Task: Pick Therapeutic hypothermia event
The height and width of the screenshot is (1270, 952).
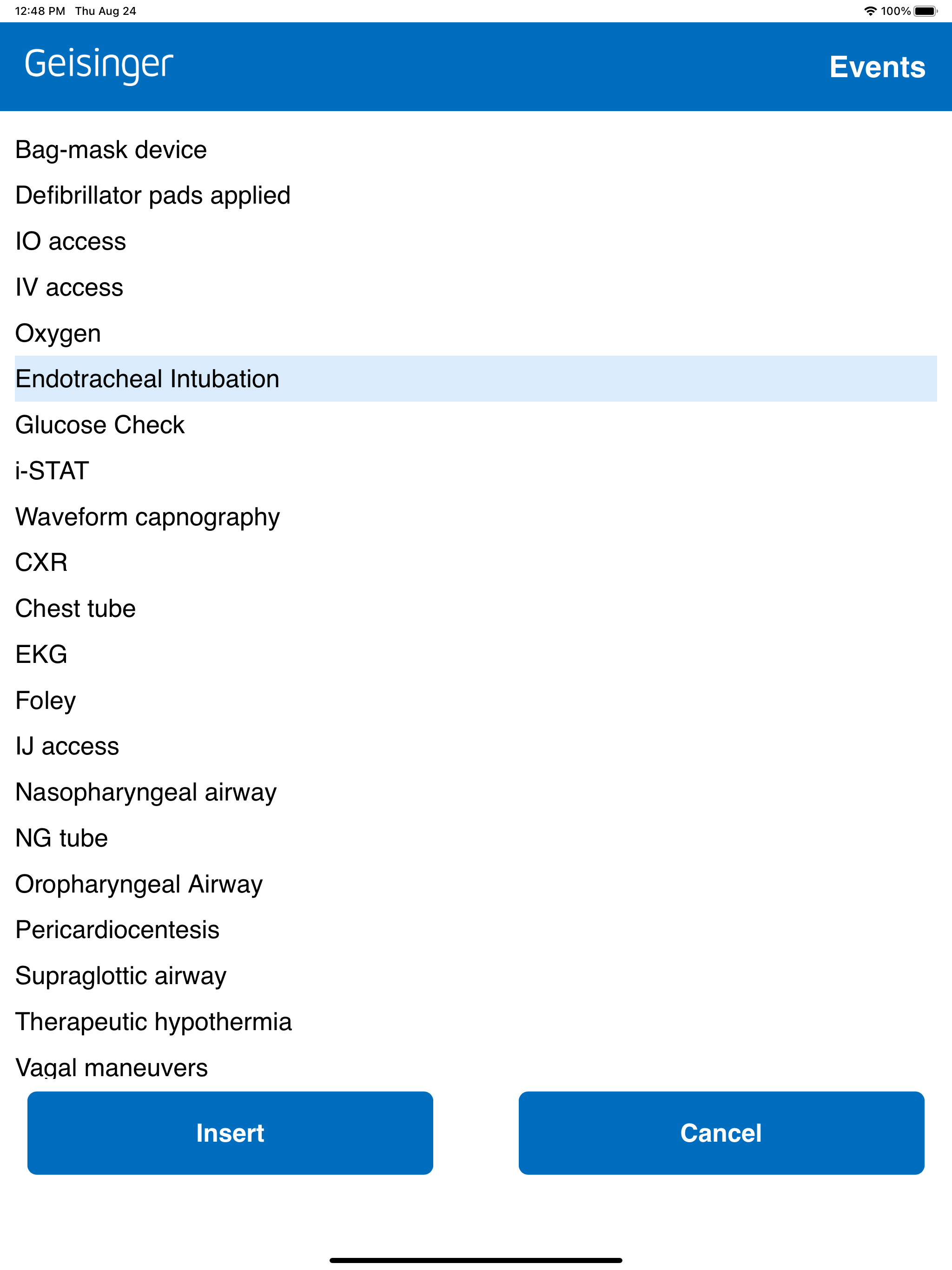Action: pos(476,1022)
